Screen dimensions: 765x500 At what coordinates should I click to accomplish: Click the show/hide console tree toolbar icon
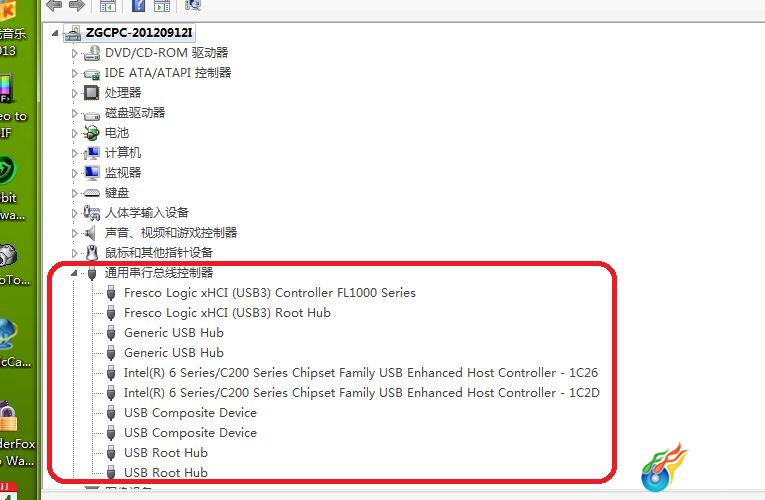pyautogui.click(x=107, y=5)
